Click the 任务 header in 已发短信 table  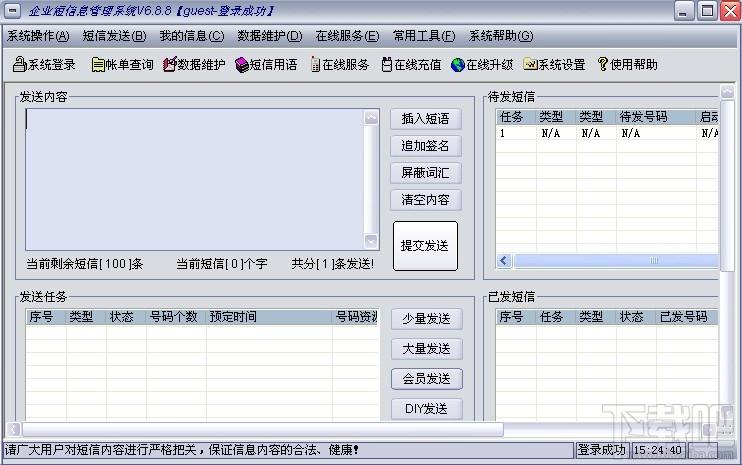coord(556,317)
